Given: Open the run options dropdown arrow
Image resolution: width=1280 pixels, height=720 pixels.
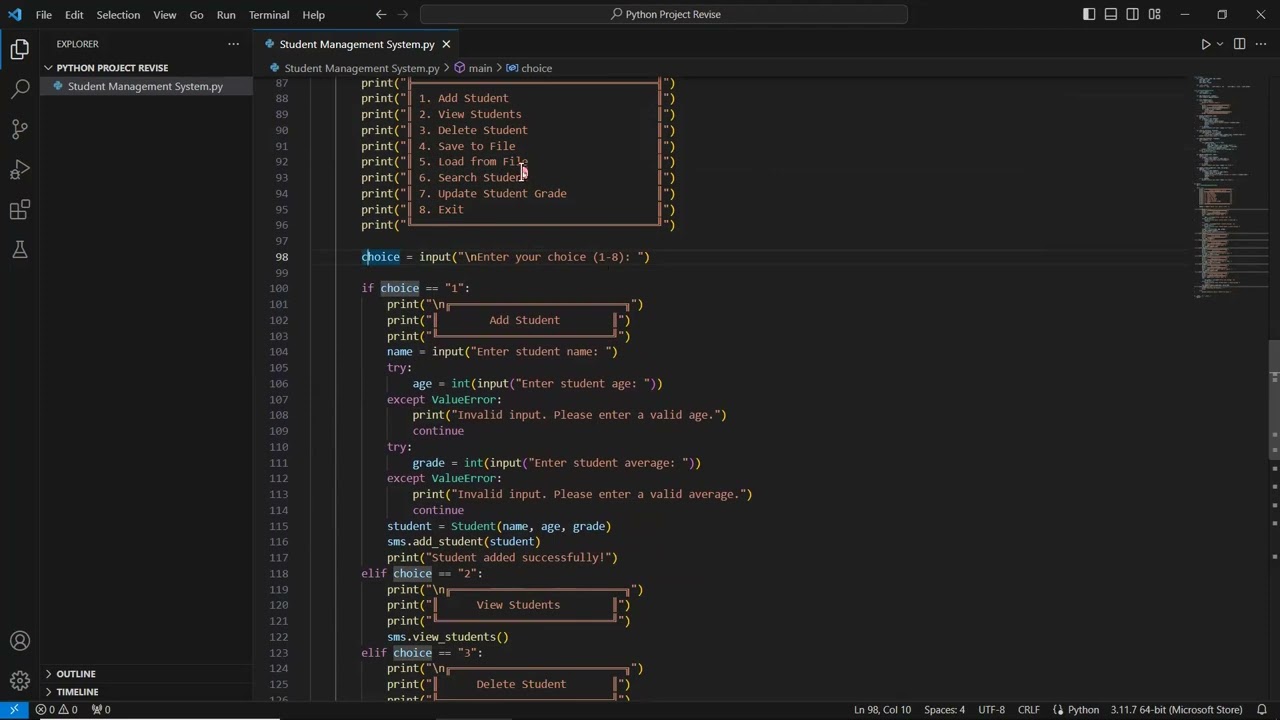Looking at the screenshot, I should (1220, 44).
